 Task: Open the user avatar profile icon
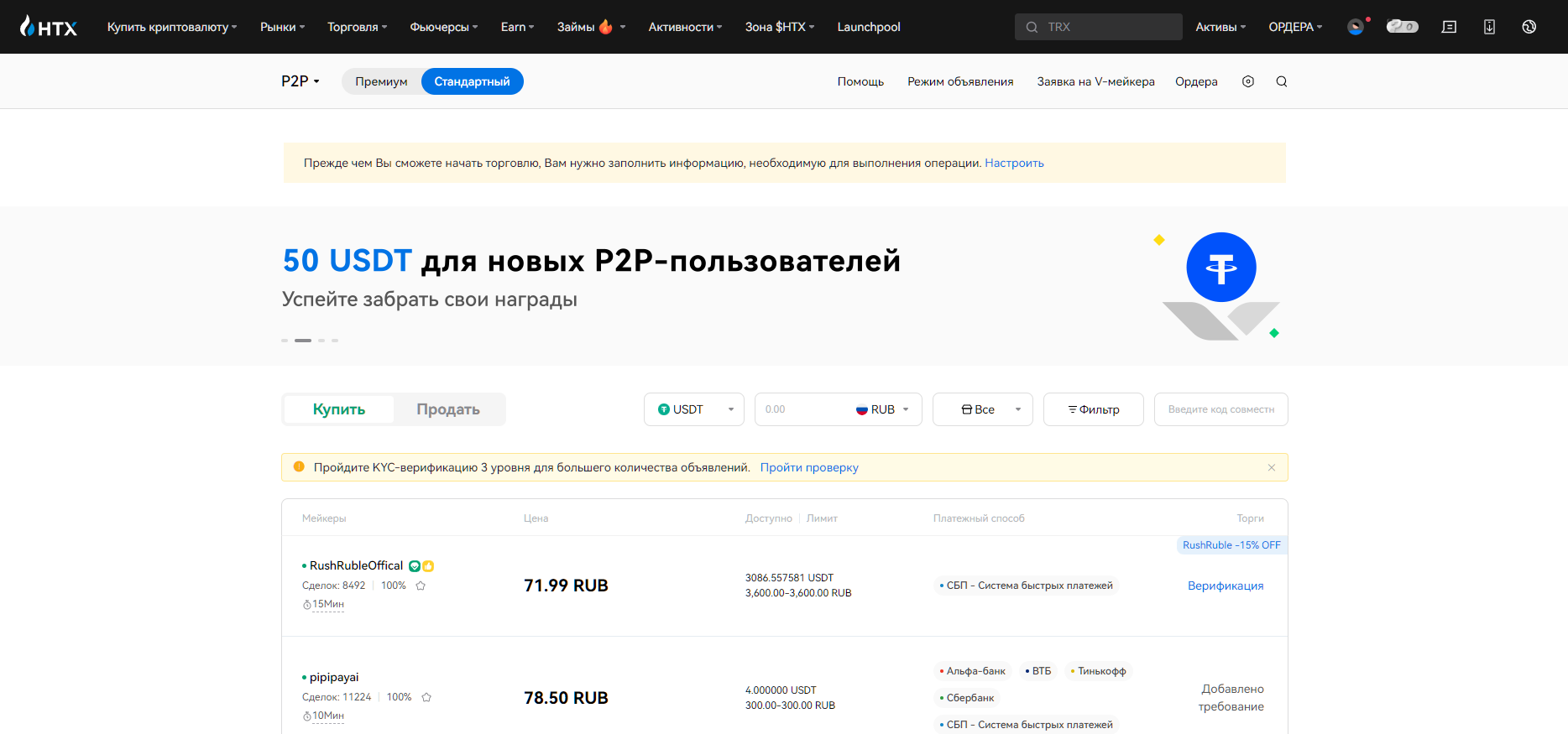click(1356, 27)
